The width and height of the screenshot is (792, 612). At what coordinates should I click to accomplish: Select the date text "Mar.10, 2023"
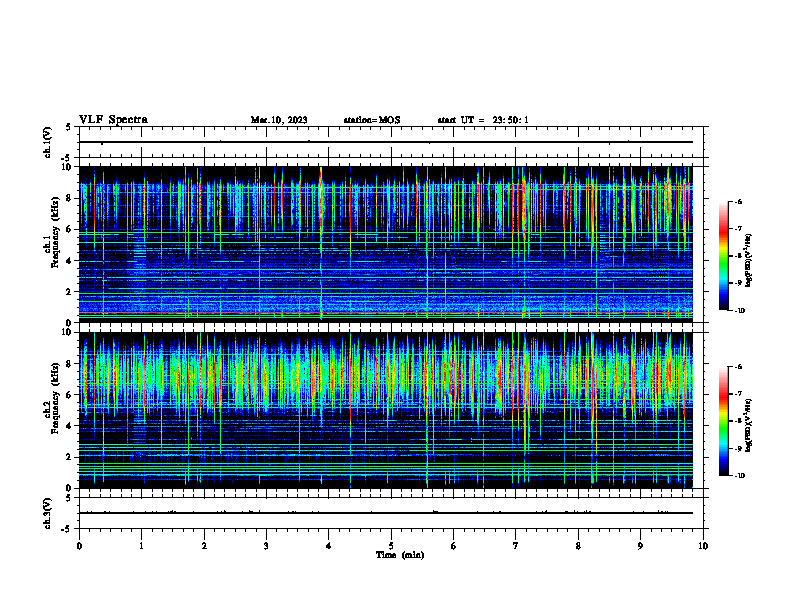click(279, 120)
